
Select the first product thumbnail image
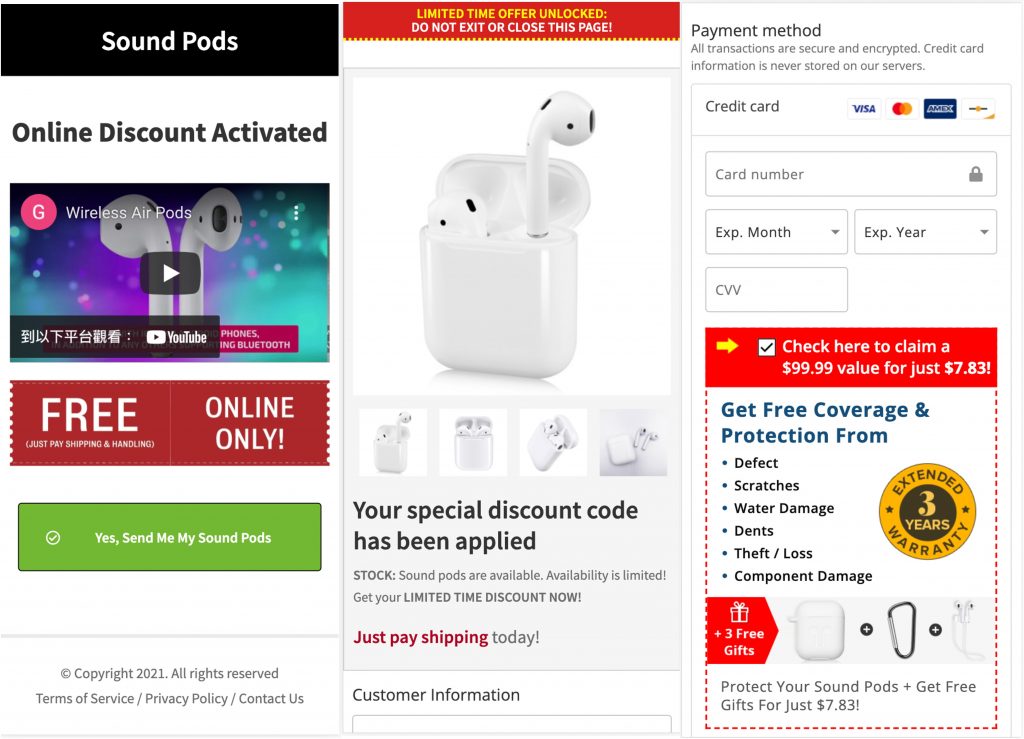tap(393, 442)
